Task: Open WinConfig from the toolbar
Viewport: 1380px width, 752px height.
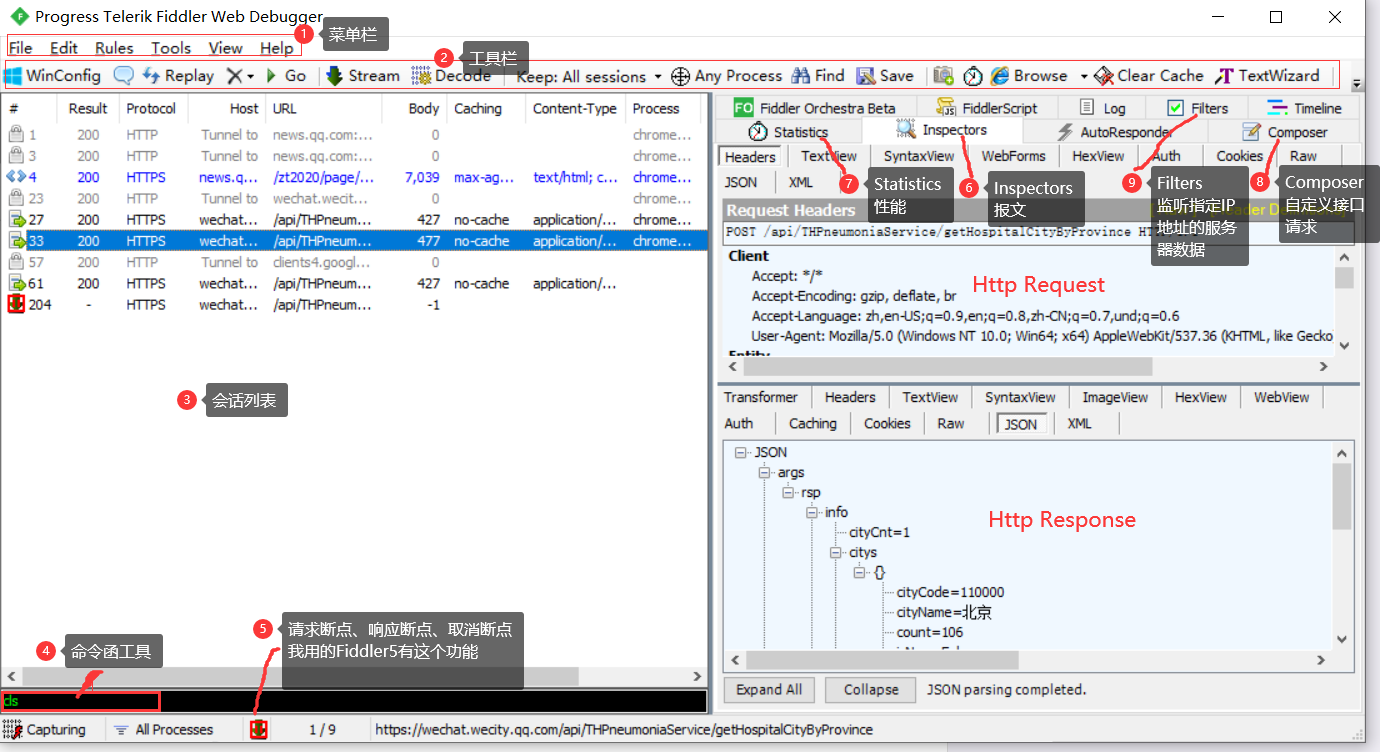Action: point(53,76)
